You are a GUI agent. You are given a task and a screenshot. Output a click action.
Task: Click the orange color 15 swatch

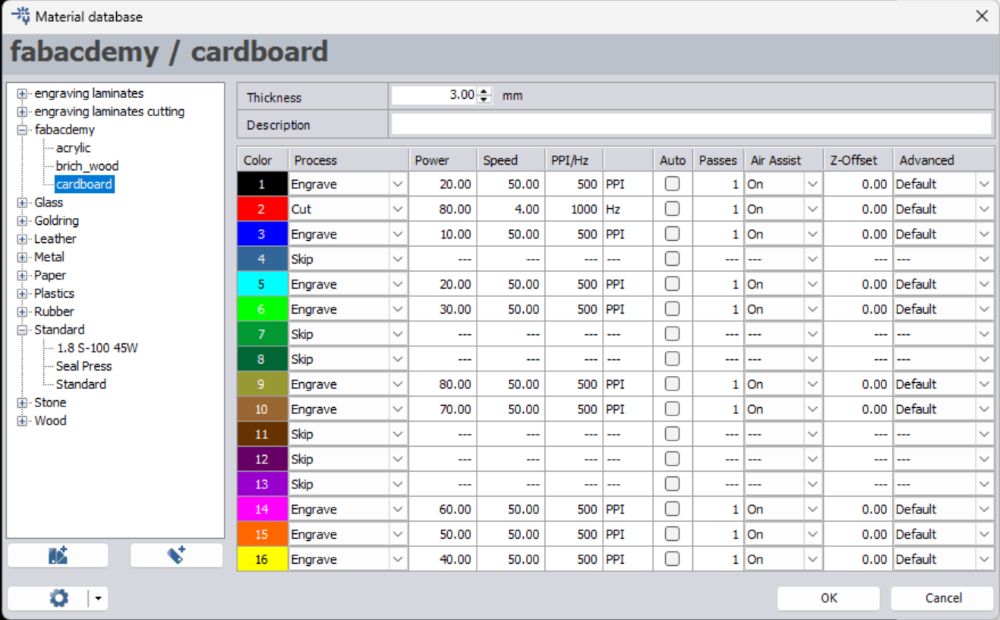tap(262, 535)
